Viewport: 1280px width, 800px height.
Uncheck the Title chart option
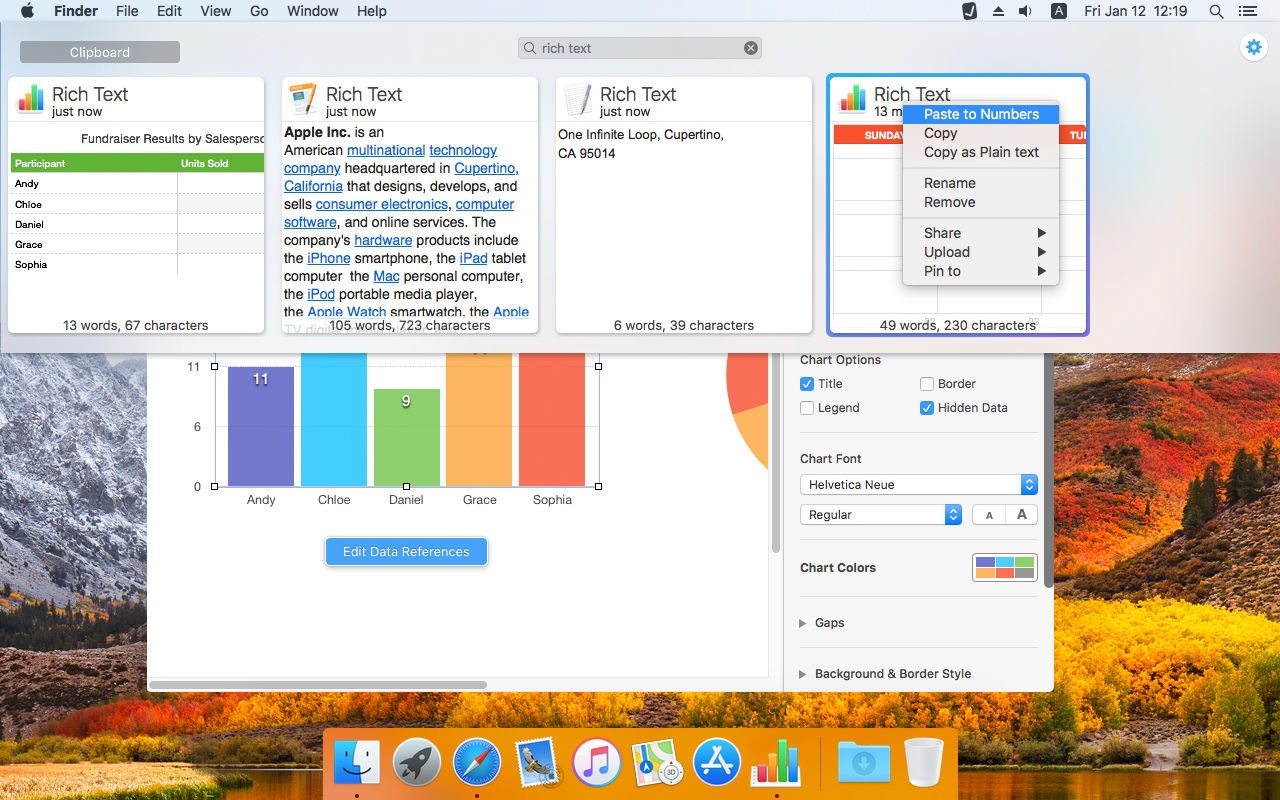click(x=807, y=384)
